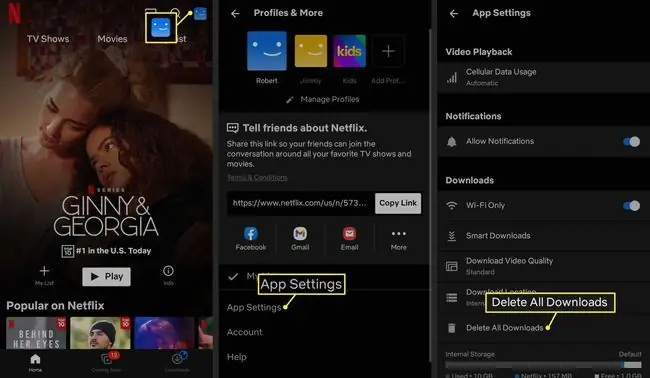The width and height of the screenshot is (650, 378).
Task: Click Delete All Downloads
Action: tap(504, 328)
